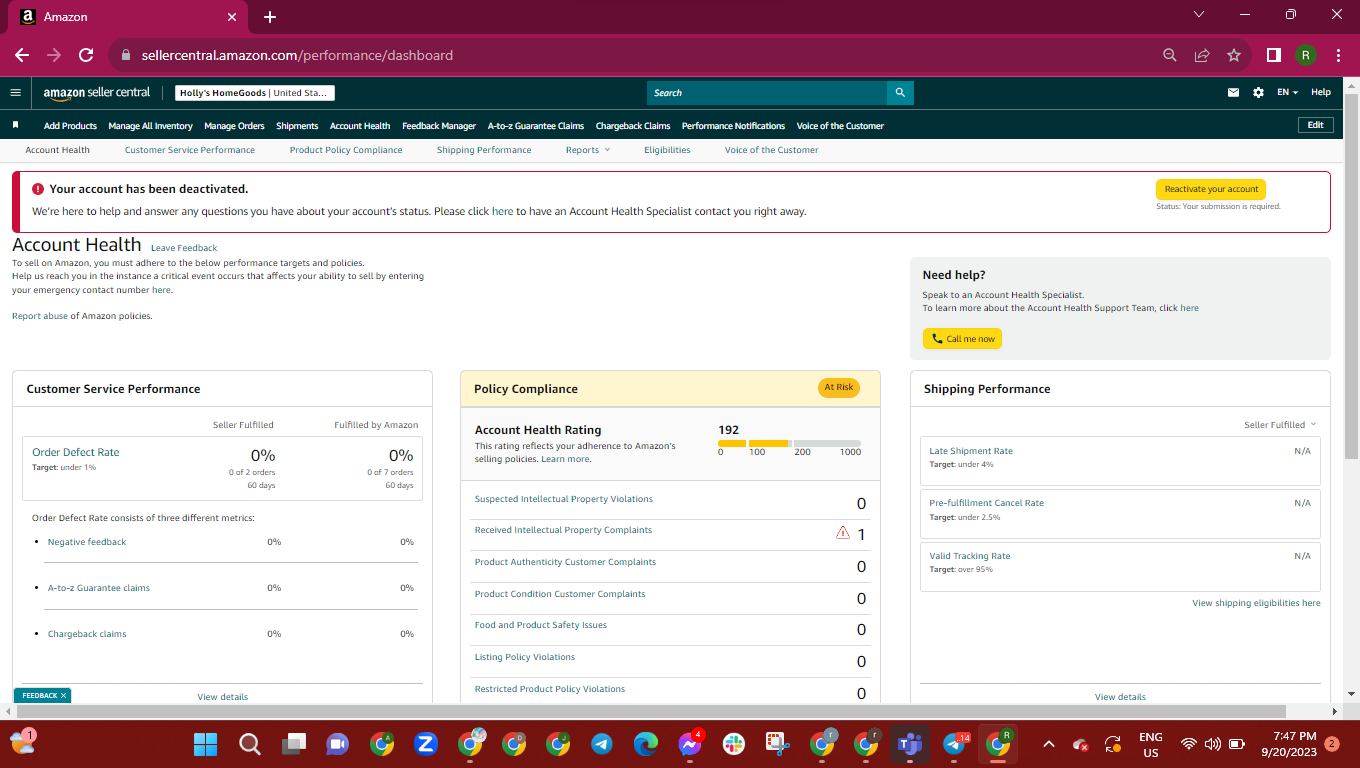Viewport: 1360px width, 768px height.
Task: Open the Snipping Tool from the taskbar
Action: [x=778, y=744]
